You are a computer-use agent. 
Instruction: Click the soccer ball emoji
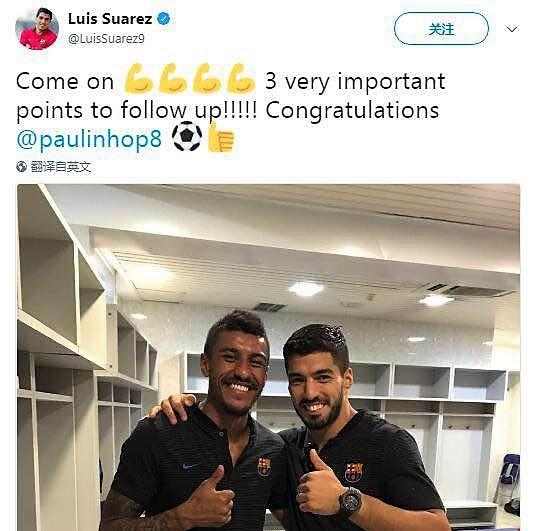point(187,137)
